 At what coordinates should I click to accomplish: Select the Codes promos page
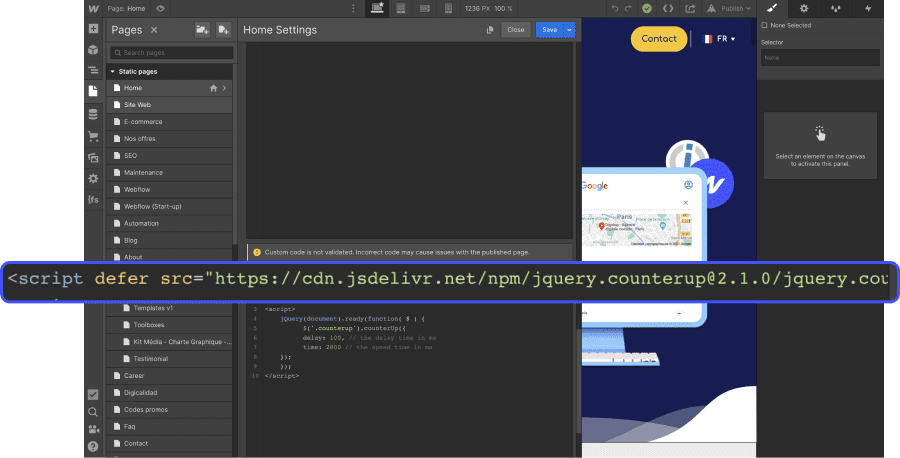169,409
